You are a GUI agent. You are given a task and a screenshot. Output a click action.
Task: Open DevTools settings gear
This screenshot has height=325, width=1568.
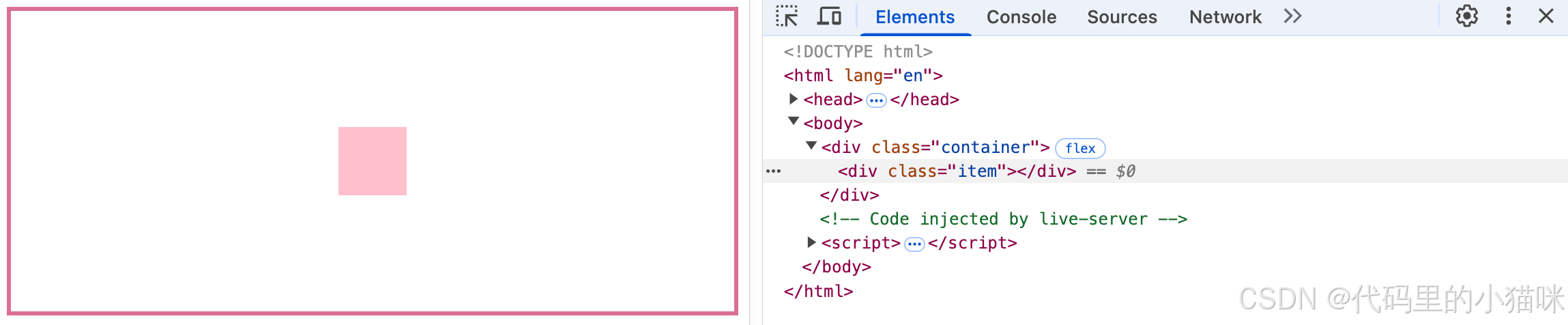[x=1466, y=16]
